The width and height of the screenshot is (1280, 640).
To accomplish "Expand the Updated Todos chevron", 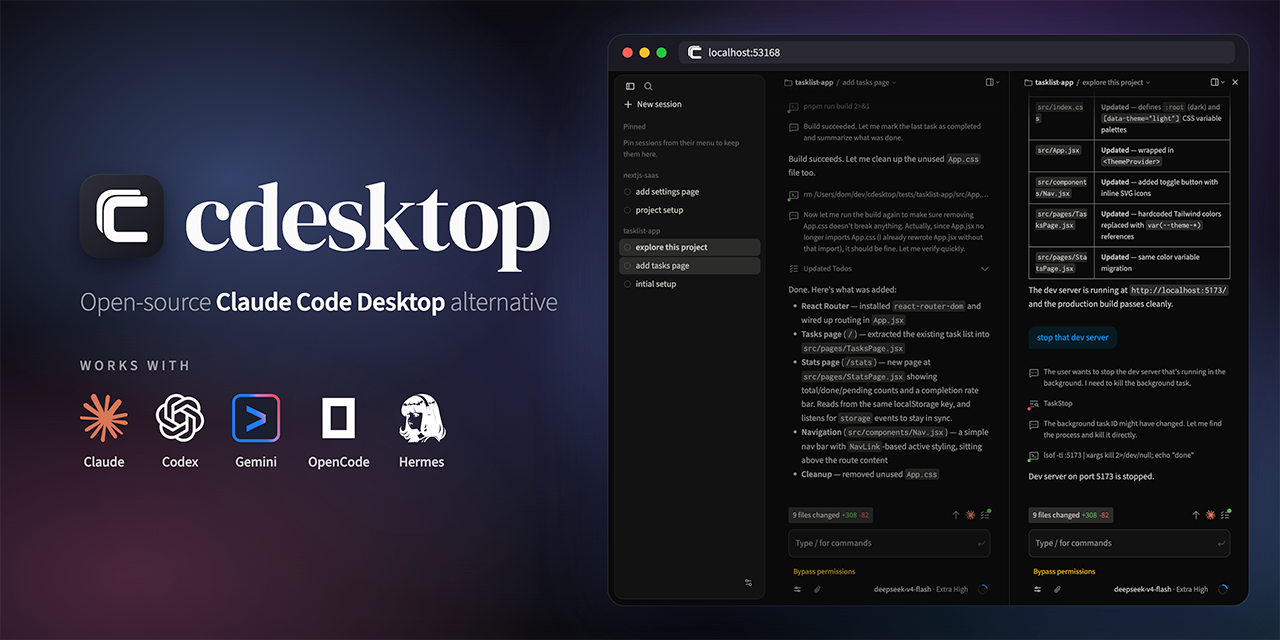I will [984, 268].
